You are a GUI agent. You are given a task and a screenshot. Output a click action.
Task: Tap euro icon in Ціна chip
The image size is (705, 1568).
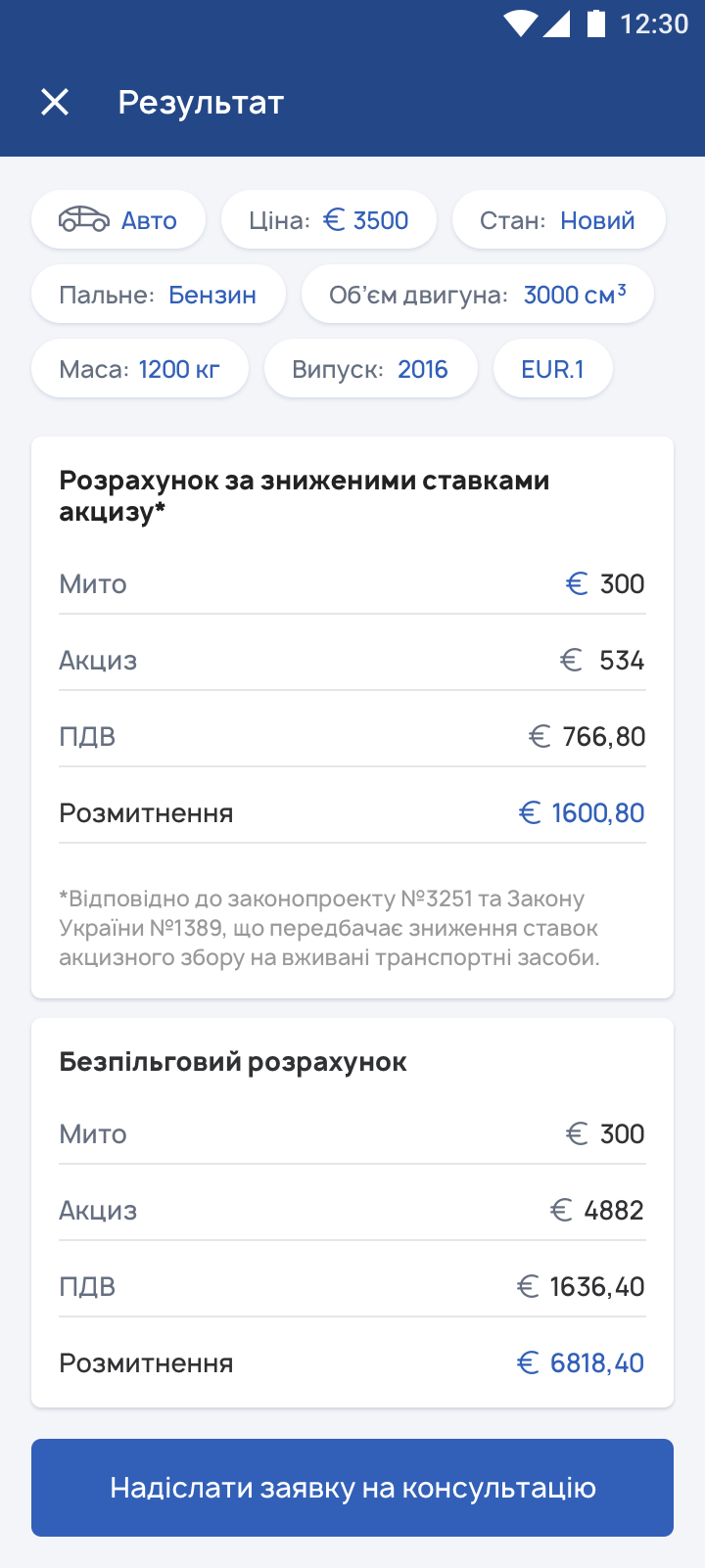click(335, 220)
